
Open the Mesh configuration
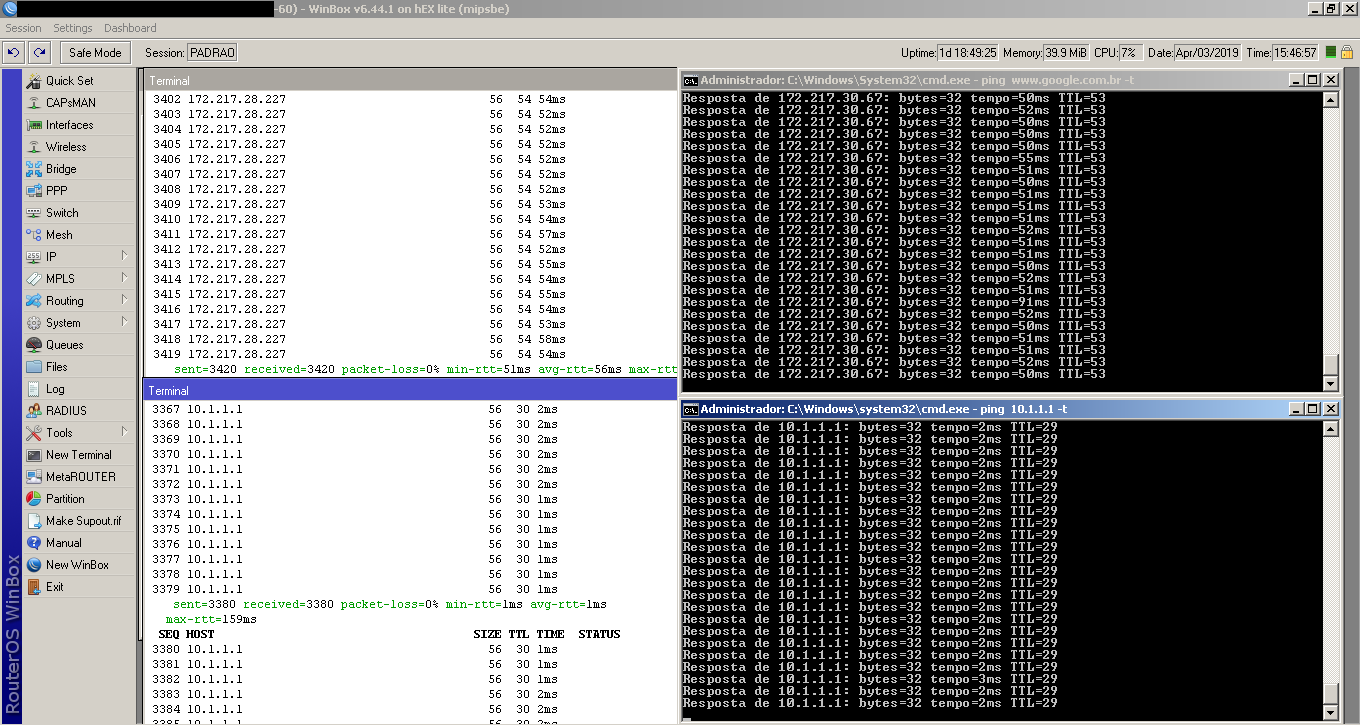(59, 235)
